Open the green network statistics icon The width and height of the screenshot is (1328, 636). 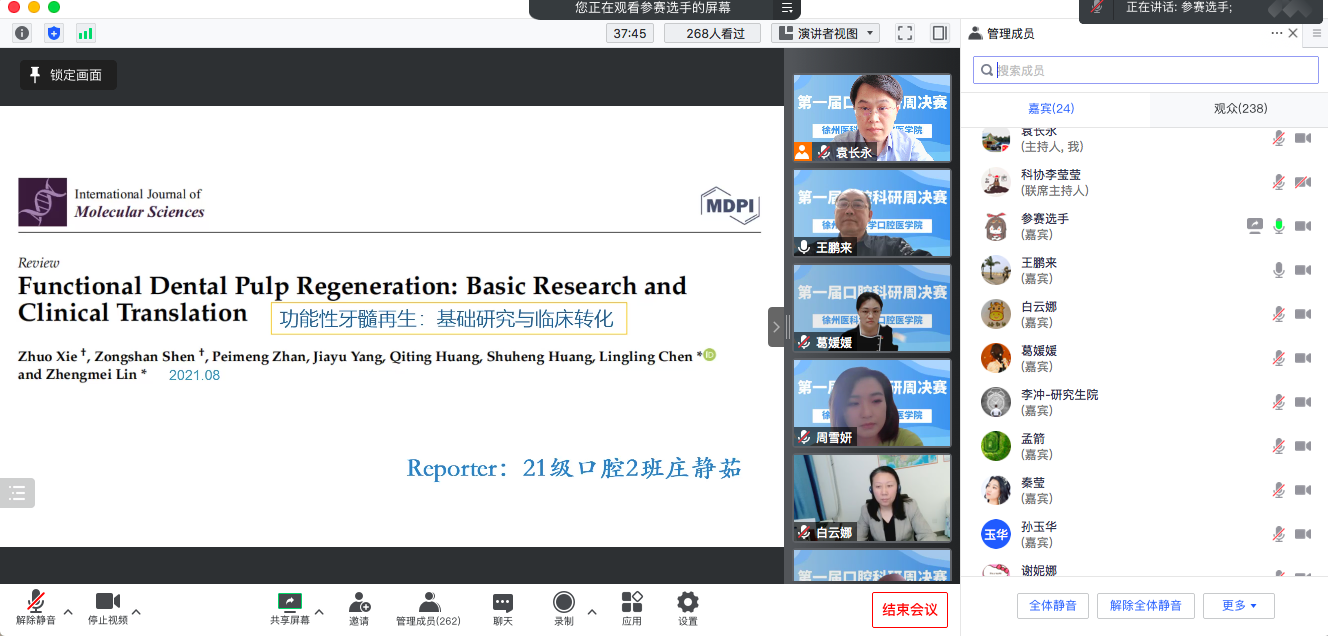(86, 33)
